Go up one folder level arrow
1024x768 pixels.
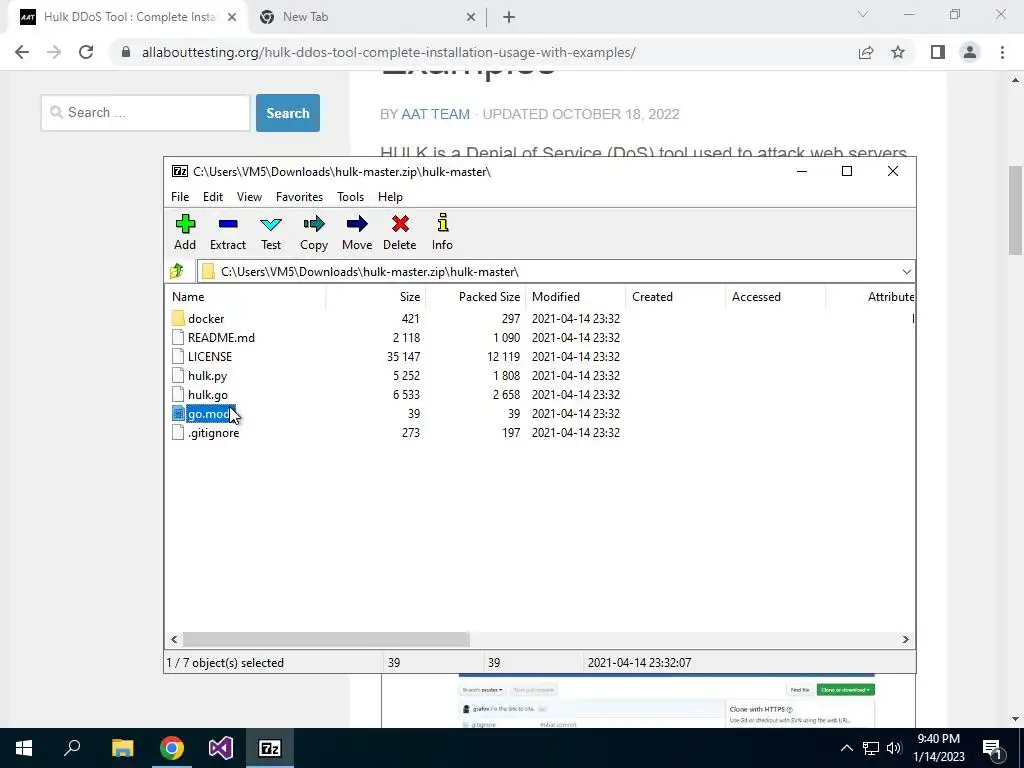pyautogui.click(x=176, y=271)
